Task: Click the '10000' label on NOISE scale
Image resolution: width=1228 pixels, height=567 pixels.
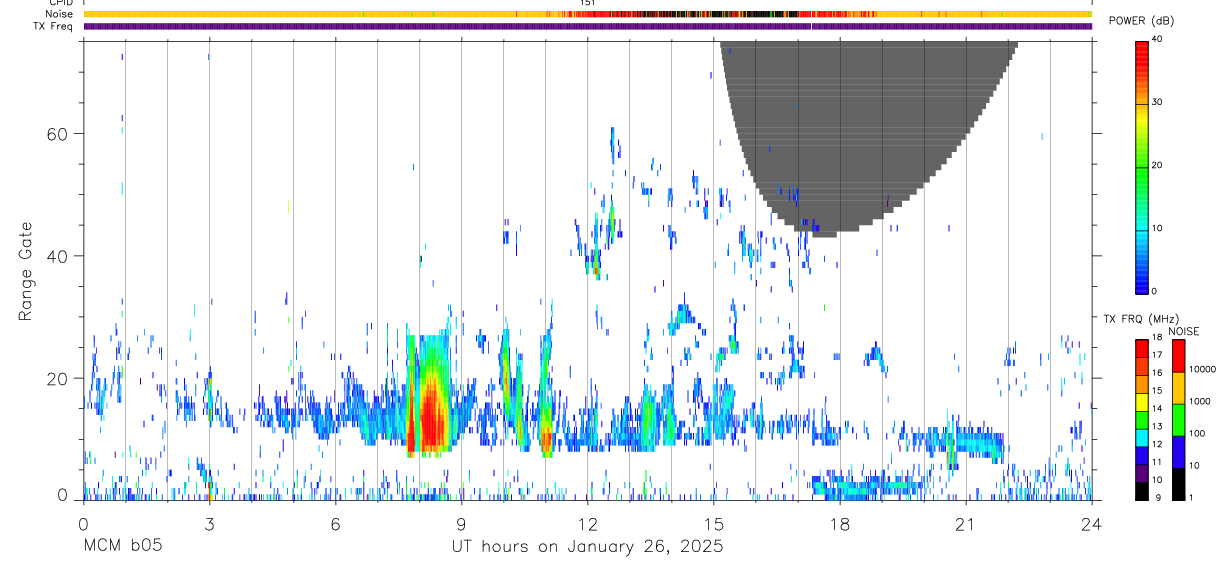Action: [1202, 370]
